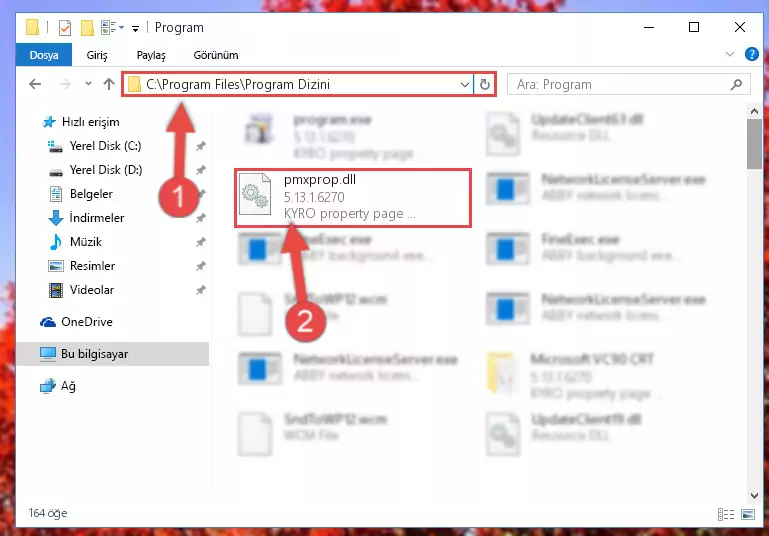Click the New Folder quick access icon
The image size is (769, 536).
pyautogui.click(x=87, y=28)
